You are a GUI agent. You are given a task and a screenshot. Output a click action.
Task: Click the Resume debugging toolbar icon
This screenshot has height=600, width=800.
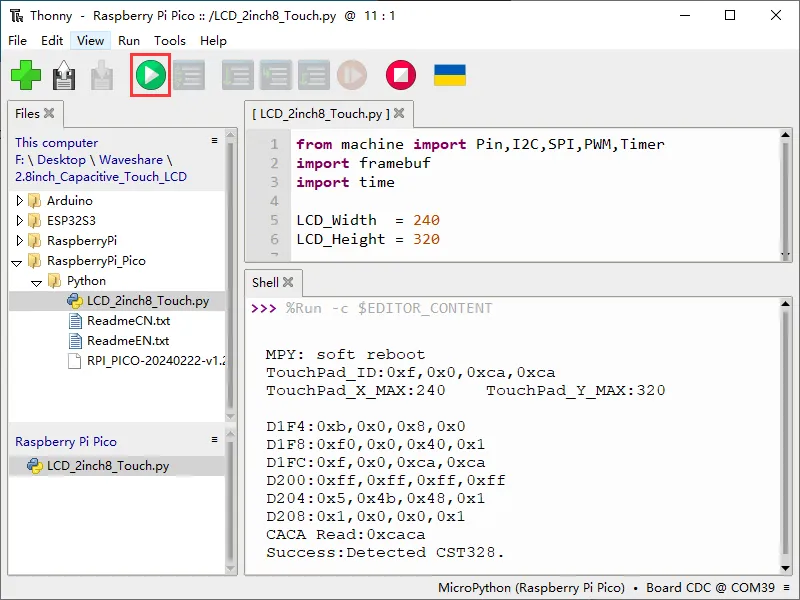tap(352, 75)
